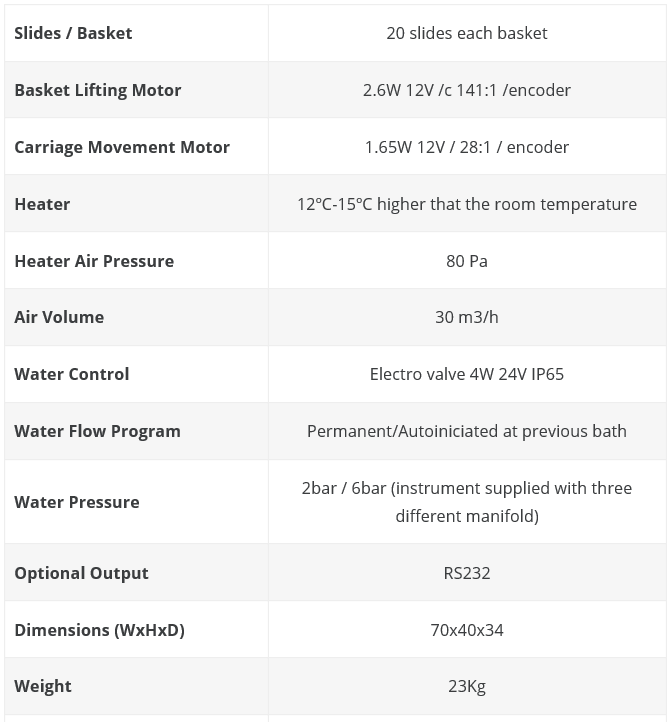Select the 'Permanent/Autoiniciated at previous bath' value
Viewport: 672px width, 722px height.
467,431
